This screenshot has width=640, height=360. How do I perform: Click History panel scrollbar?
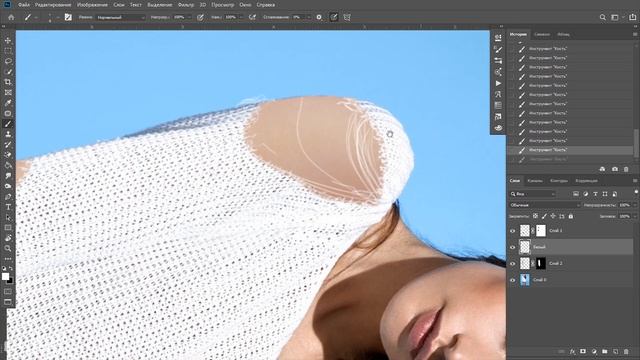(636, 143)
